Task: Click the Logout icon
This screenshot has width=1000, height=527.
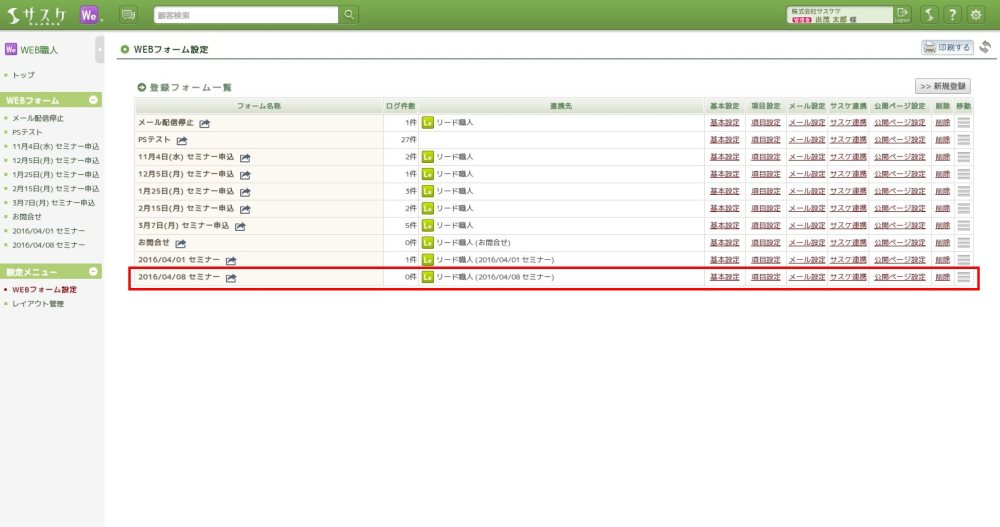Action: [903, 14]
